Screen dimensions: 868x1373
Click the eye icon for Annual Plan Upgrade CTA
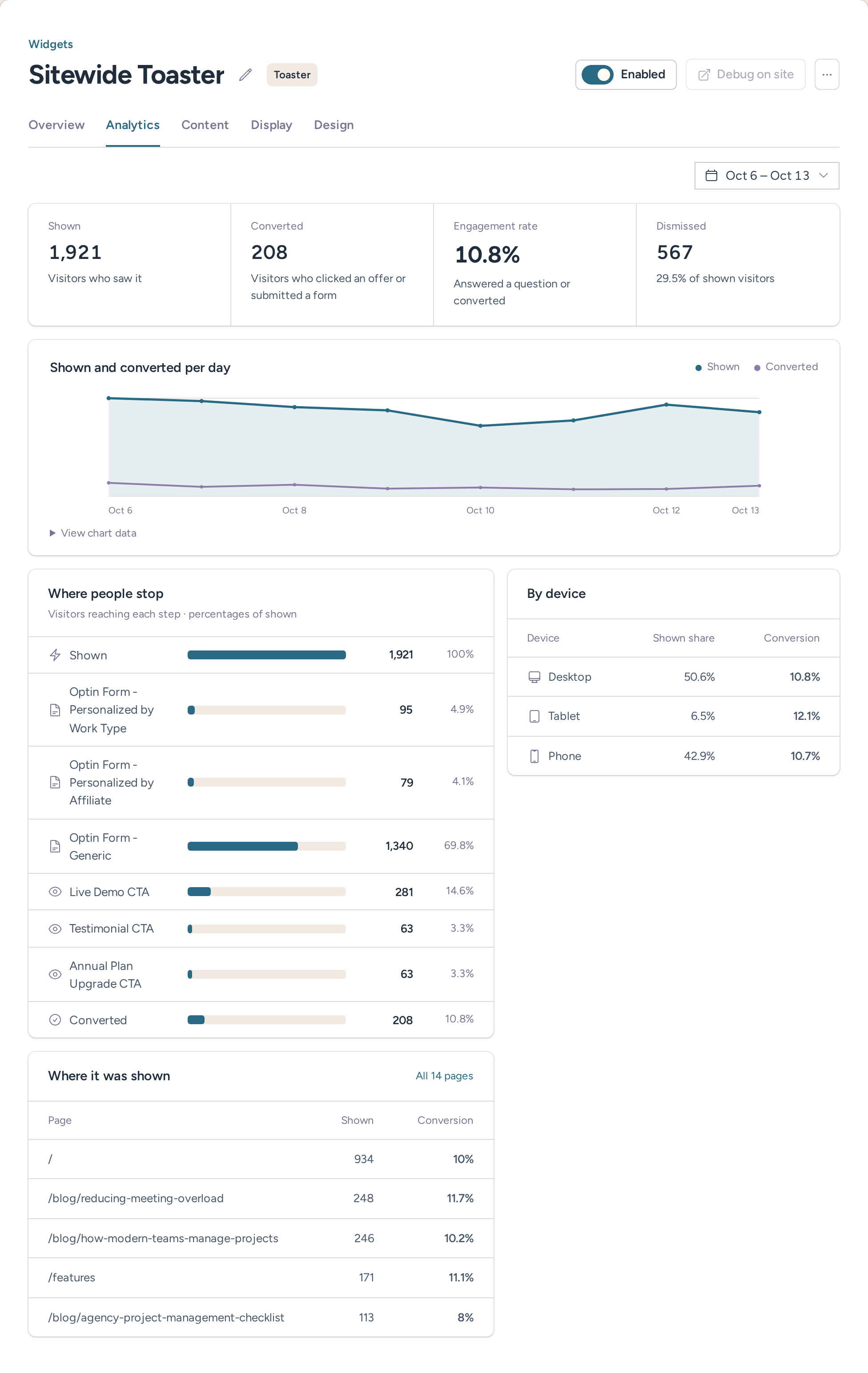pos(55,974)
